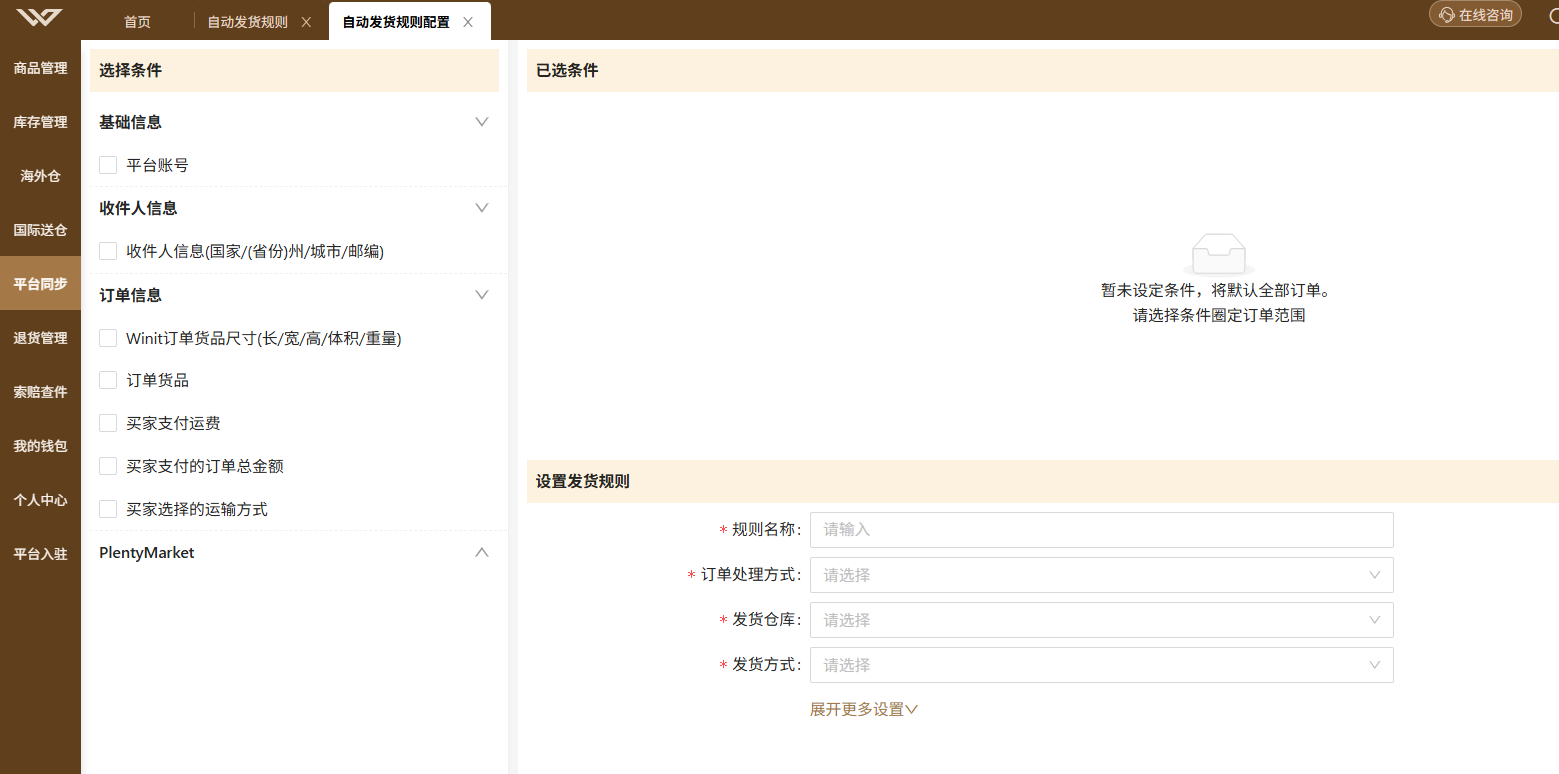Image resolution: width=1559 pixels, height=774 pixels.
Task: Click the 已选条件 panel header
Action: (1043, 71)
